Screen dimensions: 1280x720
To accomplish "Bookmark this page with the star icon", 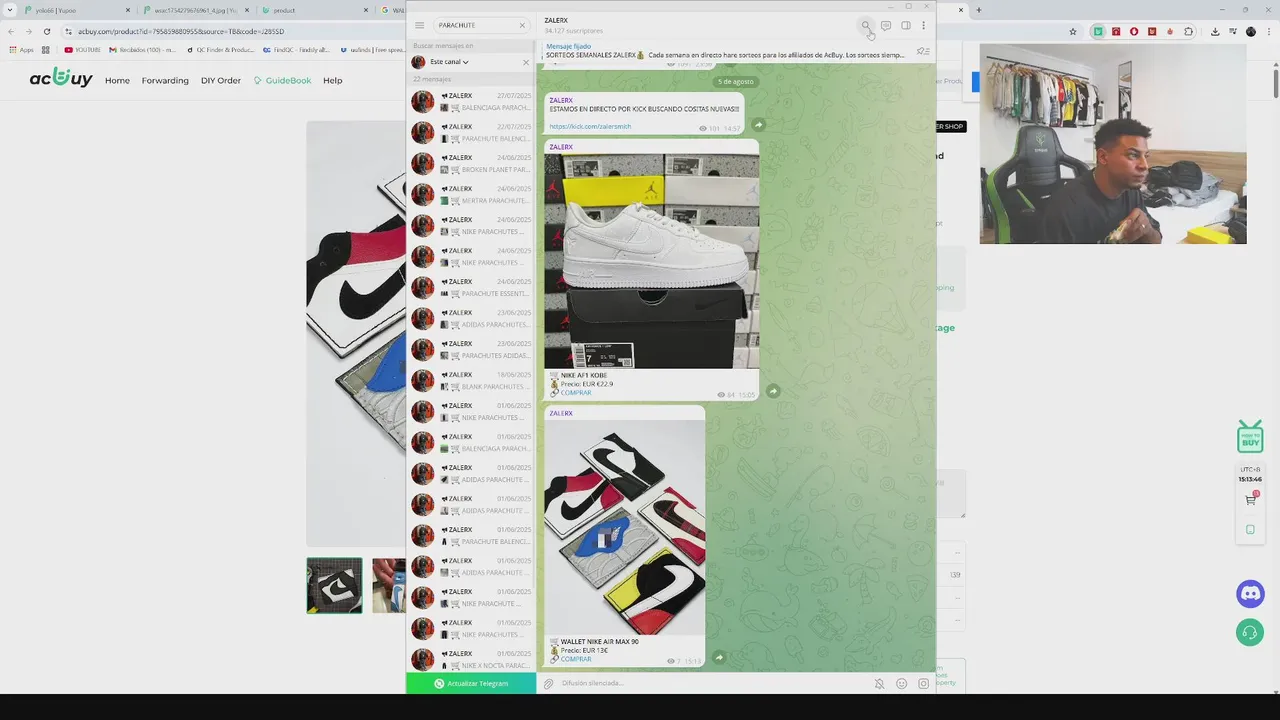I will (1073, 31).
